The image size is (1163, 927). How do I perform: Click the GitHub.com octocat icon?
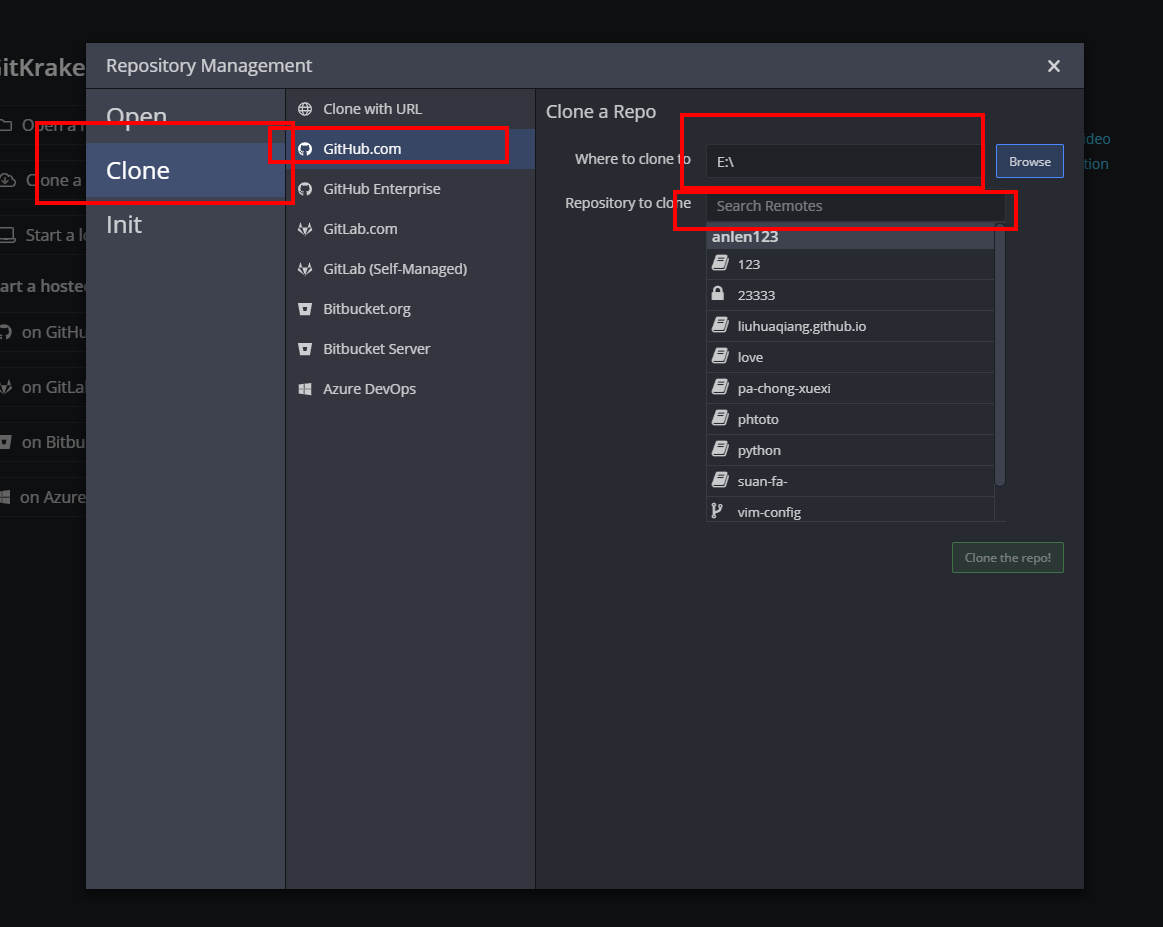(305, 149)
